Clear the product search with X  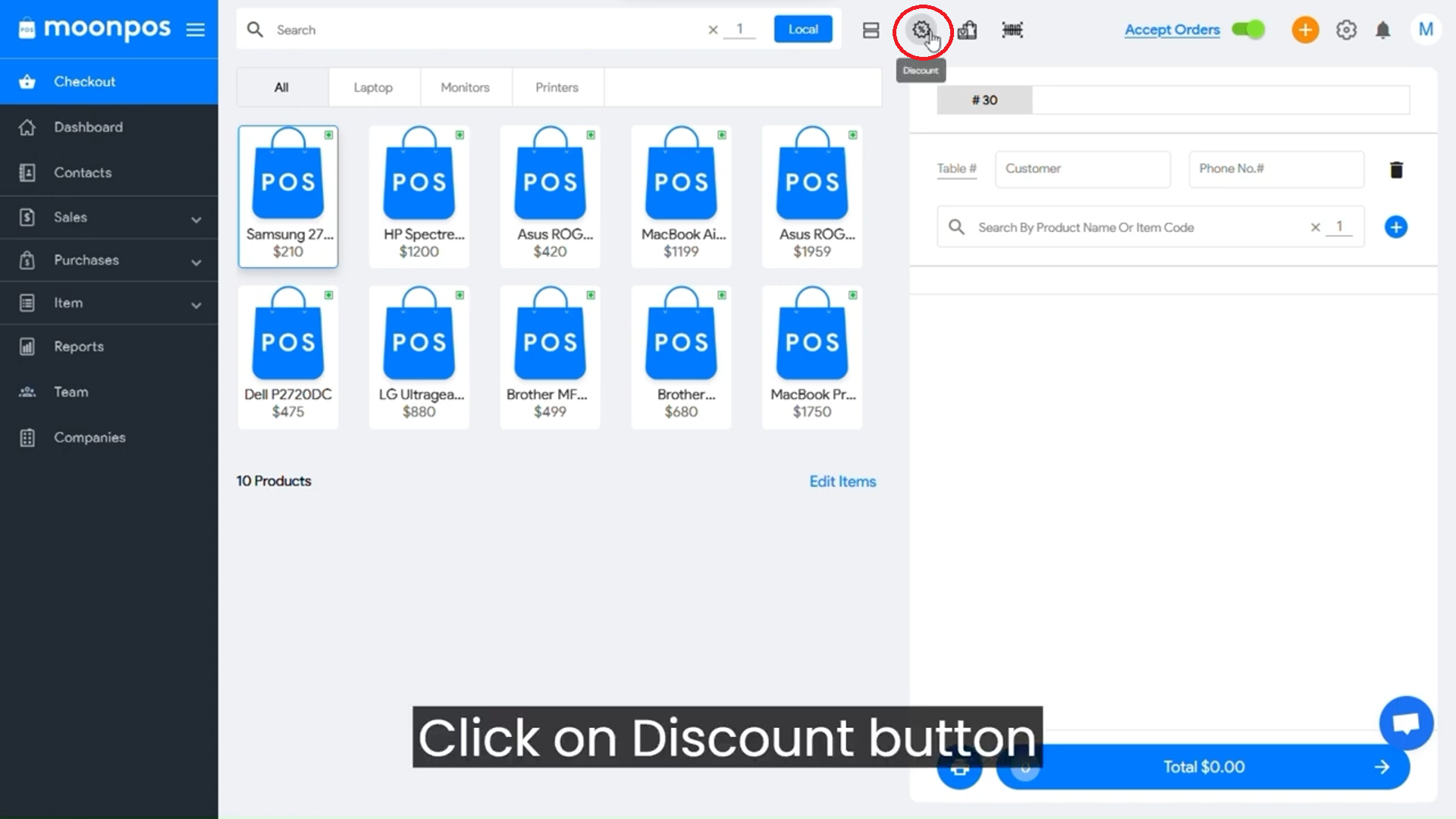pos(713,30)
